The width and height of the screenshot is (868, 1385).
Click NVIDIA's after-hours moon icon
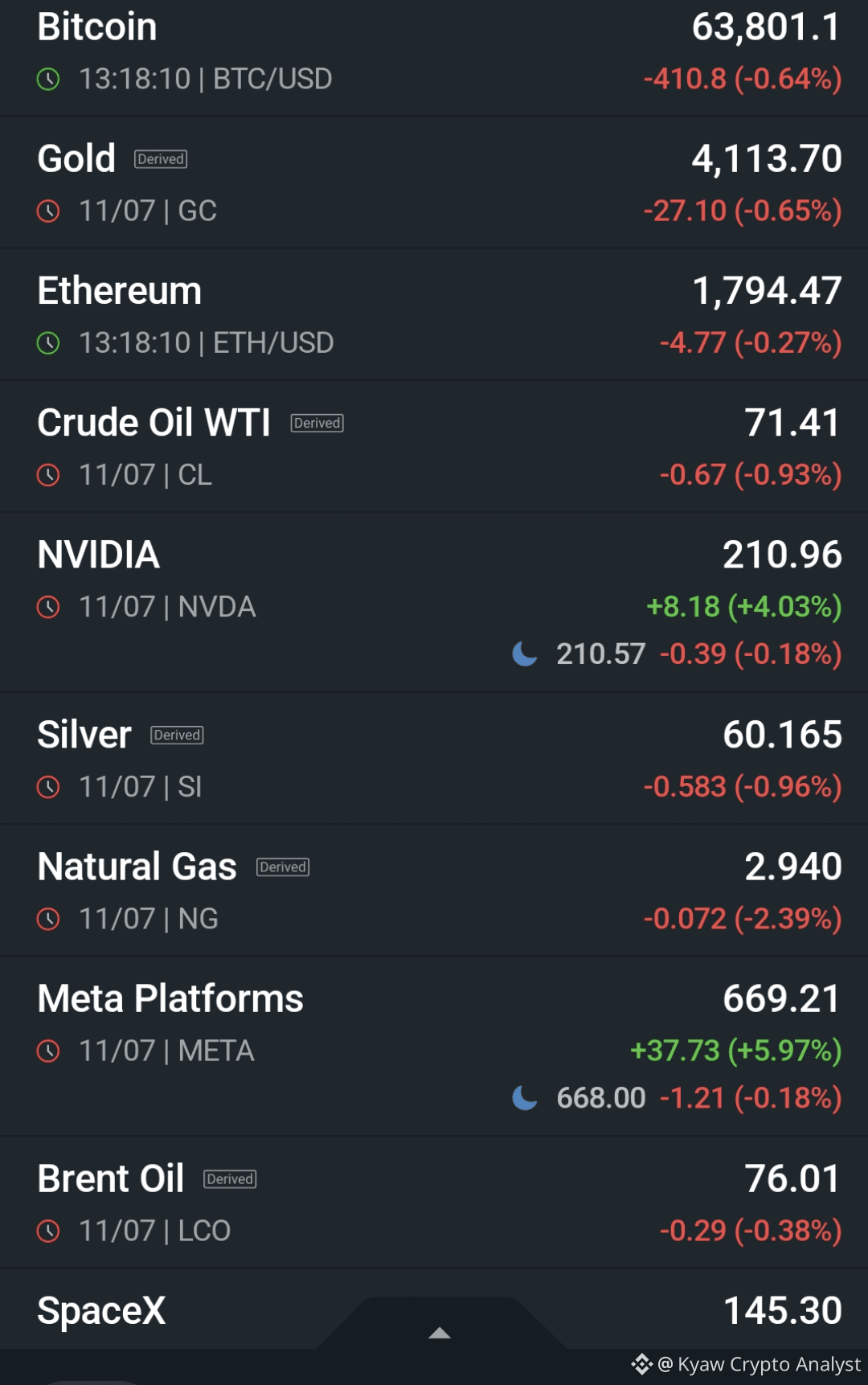(525, 654)
